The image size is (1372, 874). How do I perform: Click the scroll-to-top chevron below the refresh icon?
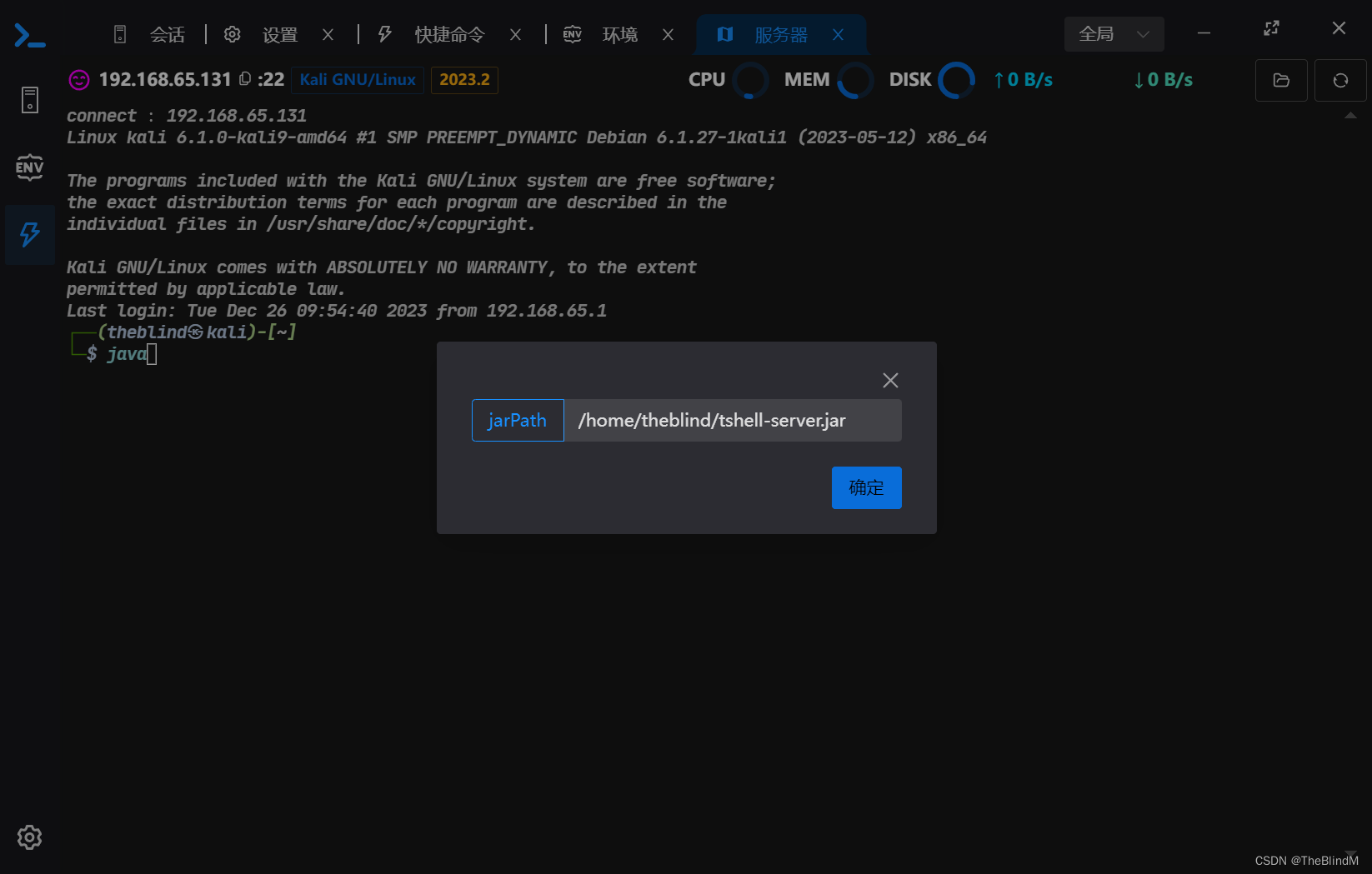[1351, 117]
